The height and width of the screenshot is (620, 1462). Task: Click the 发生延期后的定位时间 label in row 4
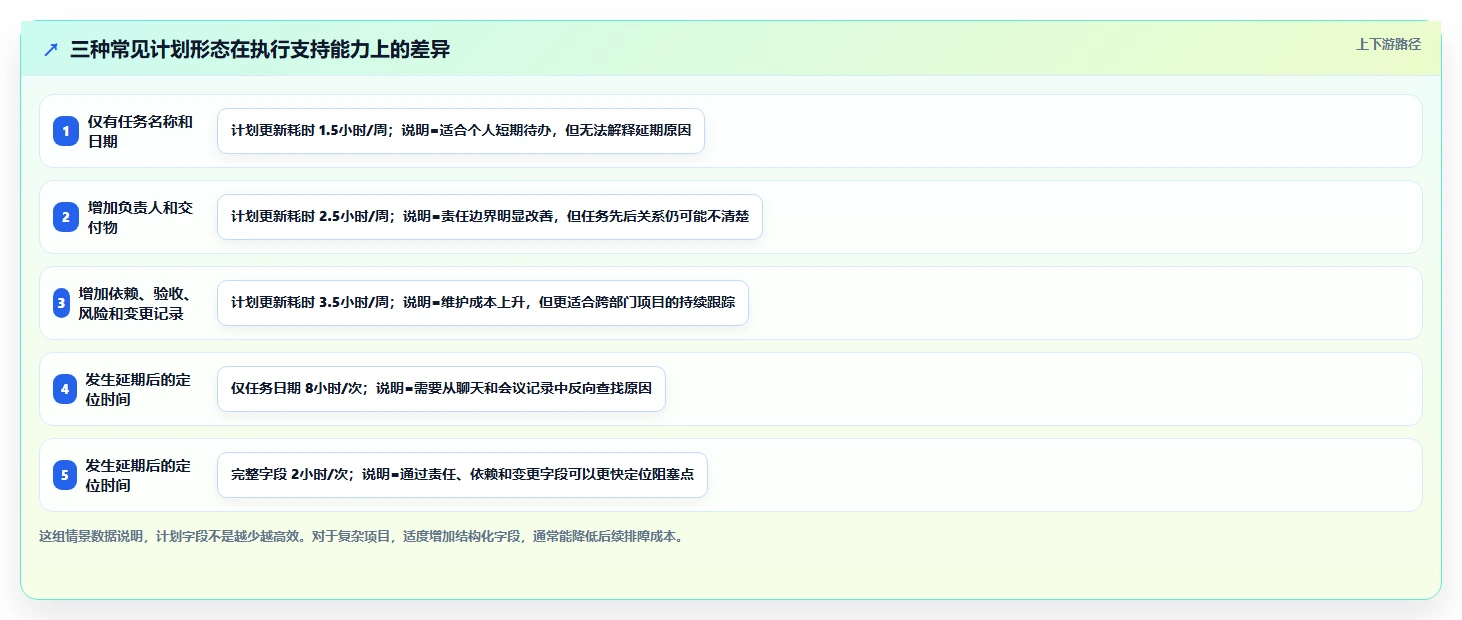138,389
